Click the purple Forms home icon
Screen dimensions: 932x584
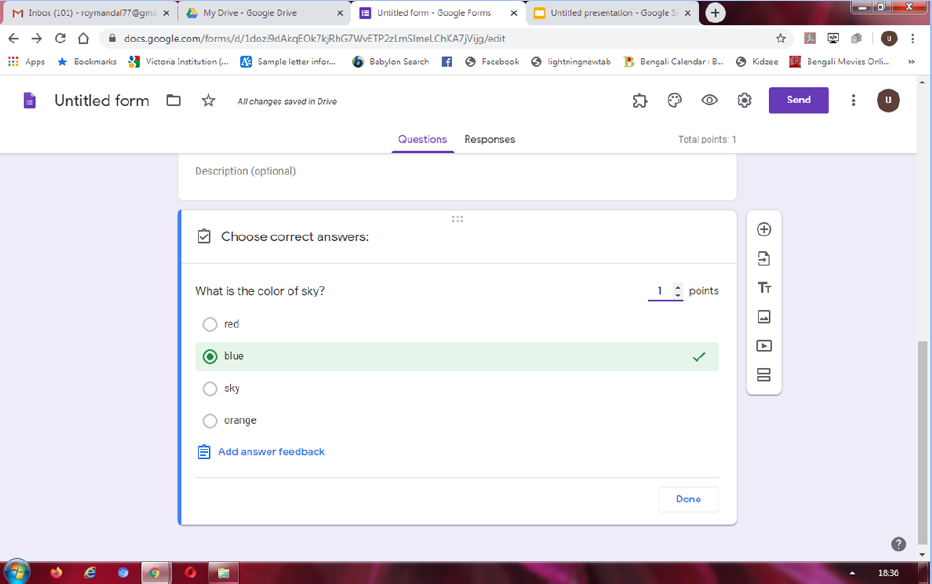[x=29, y=100]
